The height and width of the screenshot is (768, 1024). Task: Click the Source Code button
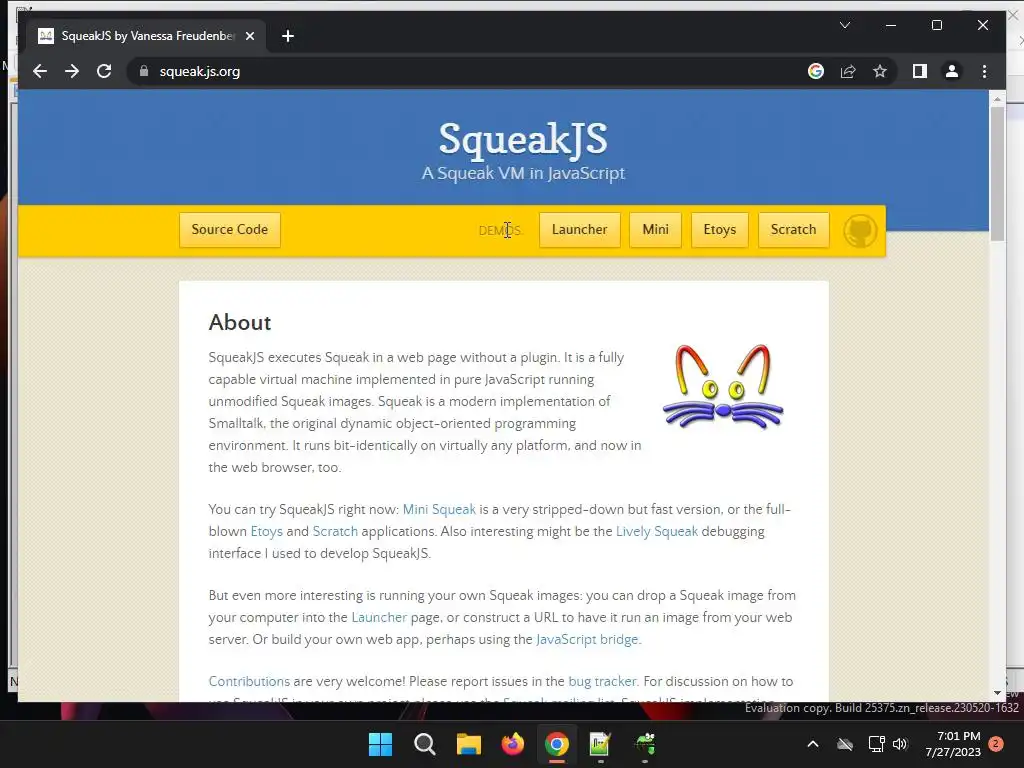(x=230, y=230)
